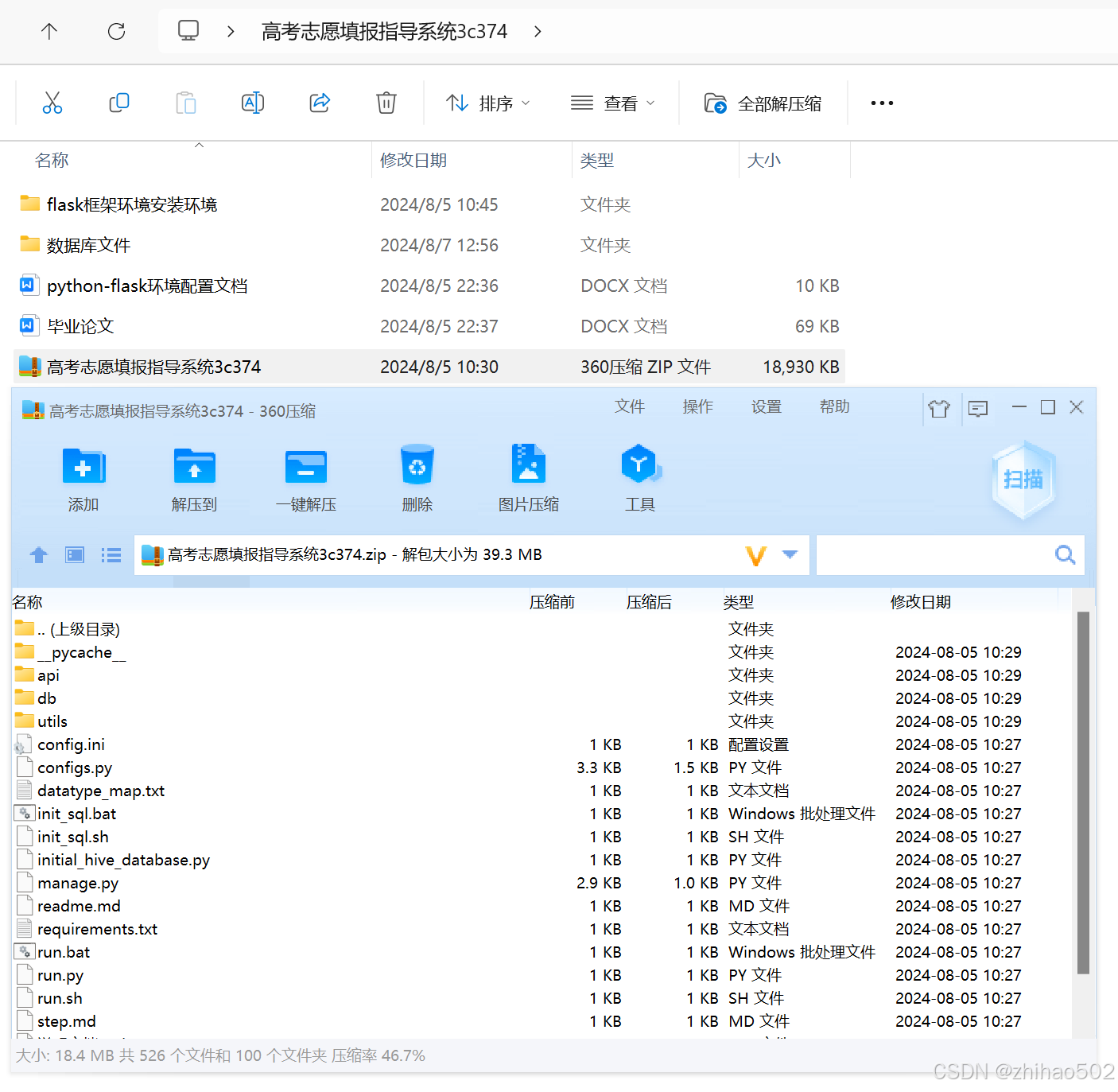This screenshot has height=1092, width=1118.
Task: Sort Explorer list by 类型 column header
Action: click(597, 160)
